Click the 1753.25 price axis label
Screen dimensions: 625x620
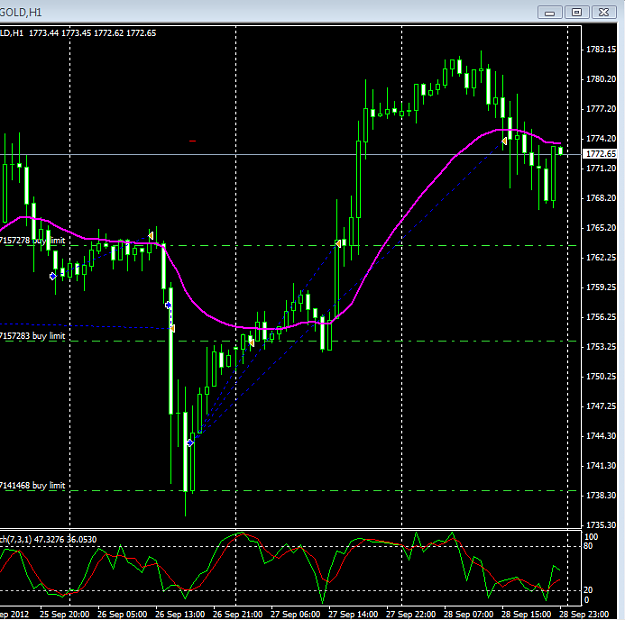tap(601, 347)
